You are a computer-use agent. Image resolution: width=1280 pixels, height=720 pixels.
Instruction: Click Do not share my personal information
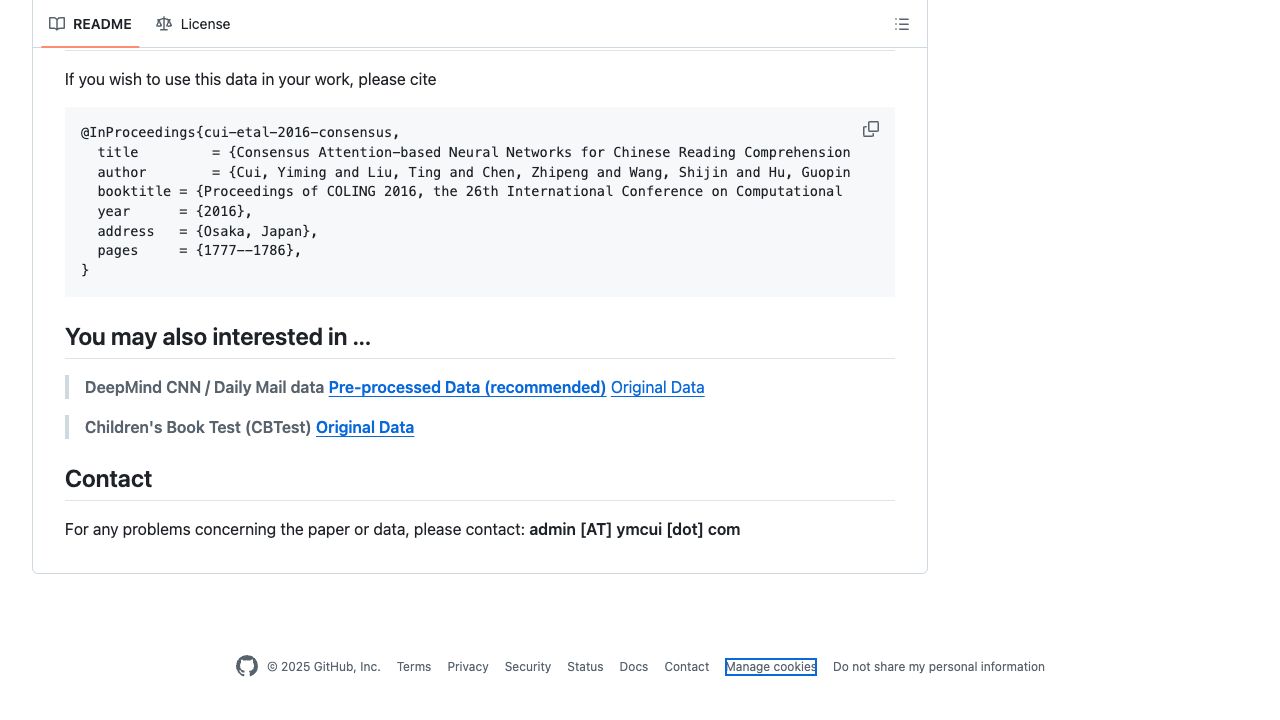[939, 667]
